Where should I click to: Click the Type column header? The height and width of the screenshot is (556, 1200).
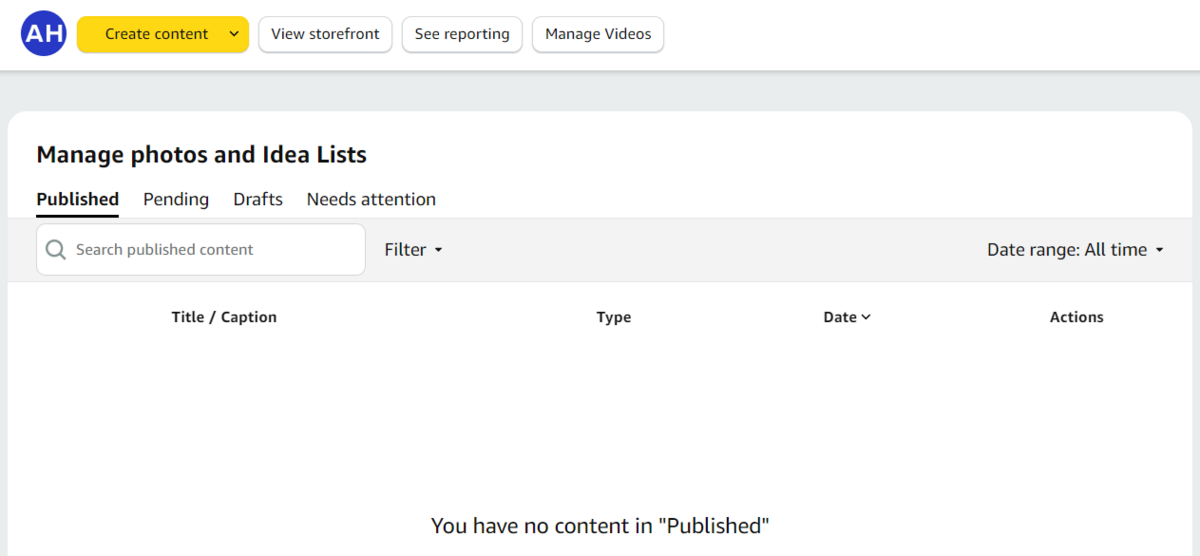tap(614, 317)
